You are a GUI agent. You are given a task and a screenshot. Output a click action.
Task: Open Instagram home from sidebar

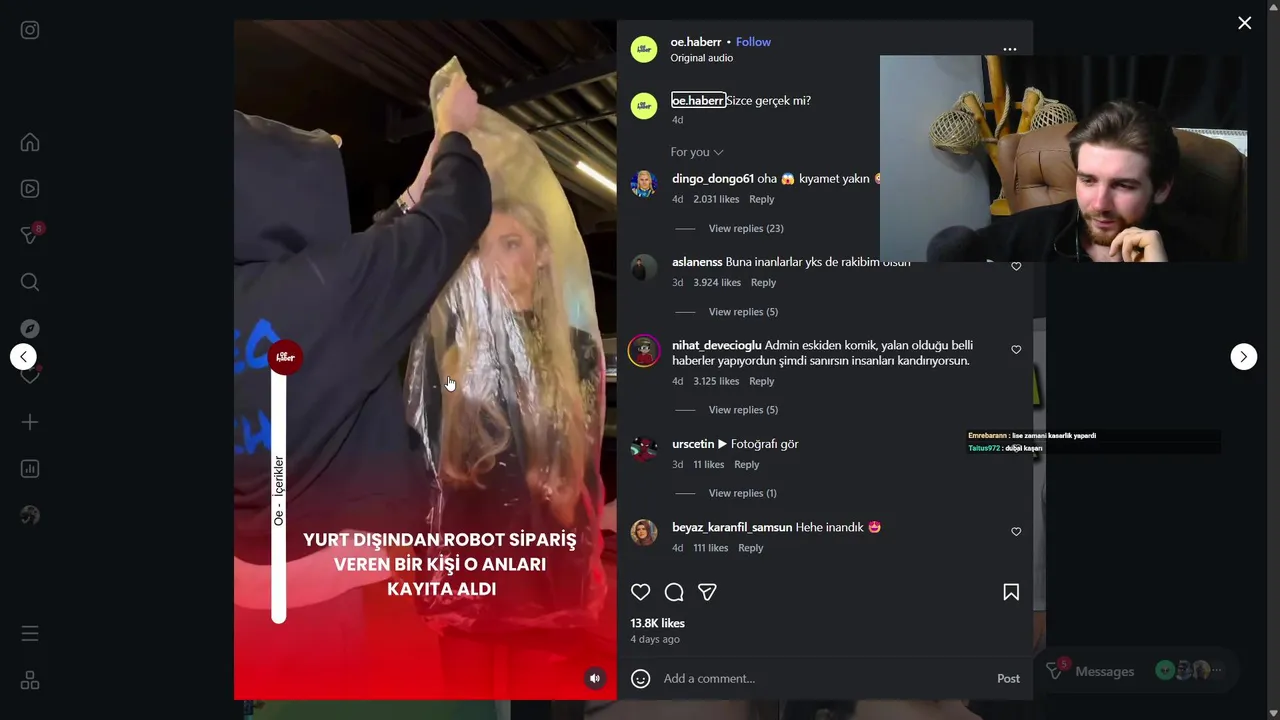coord(30,142)
